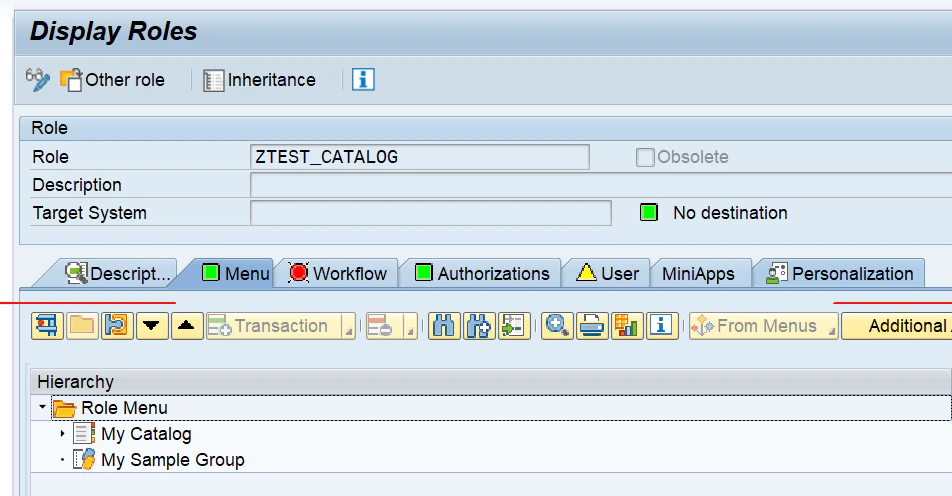Click the red Workflow status icon
The height and width of the screenshot is (496, 952).
click(x=298, y=273)
